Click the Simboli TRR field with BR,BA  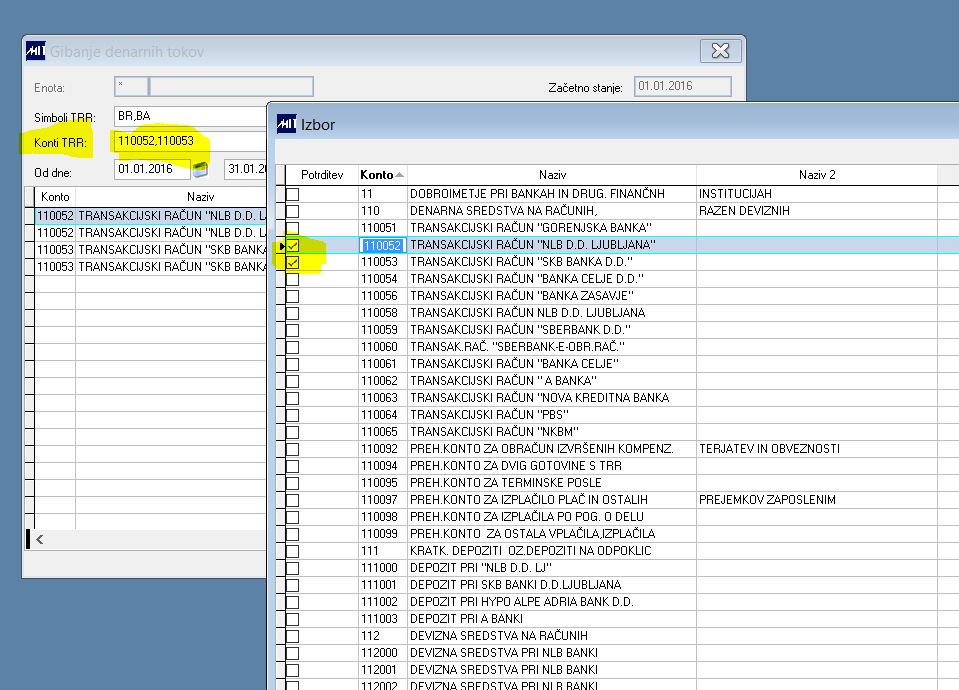190,116
